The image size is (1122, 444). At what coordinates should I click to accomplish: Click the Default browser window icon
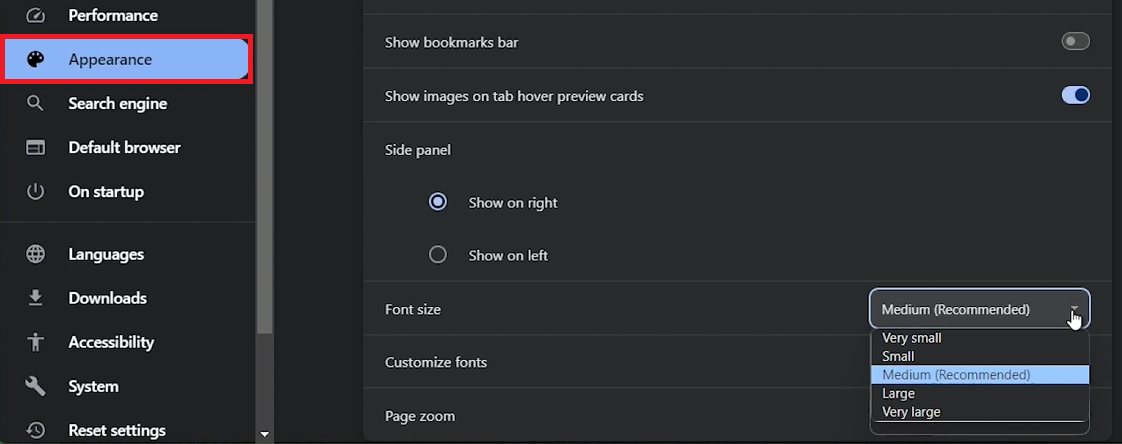[35, 148]
